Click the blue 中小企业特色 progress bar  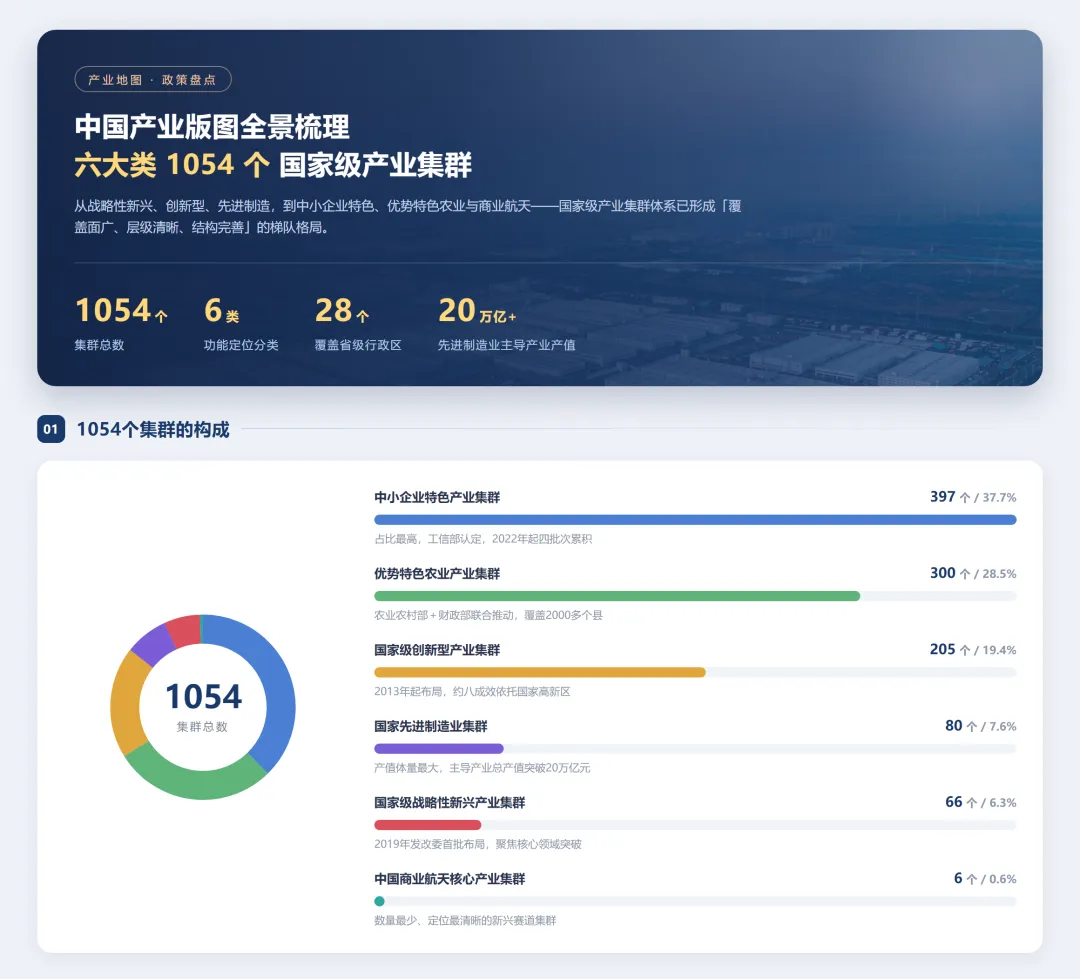(x=695, y=520)
